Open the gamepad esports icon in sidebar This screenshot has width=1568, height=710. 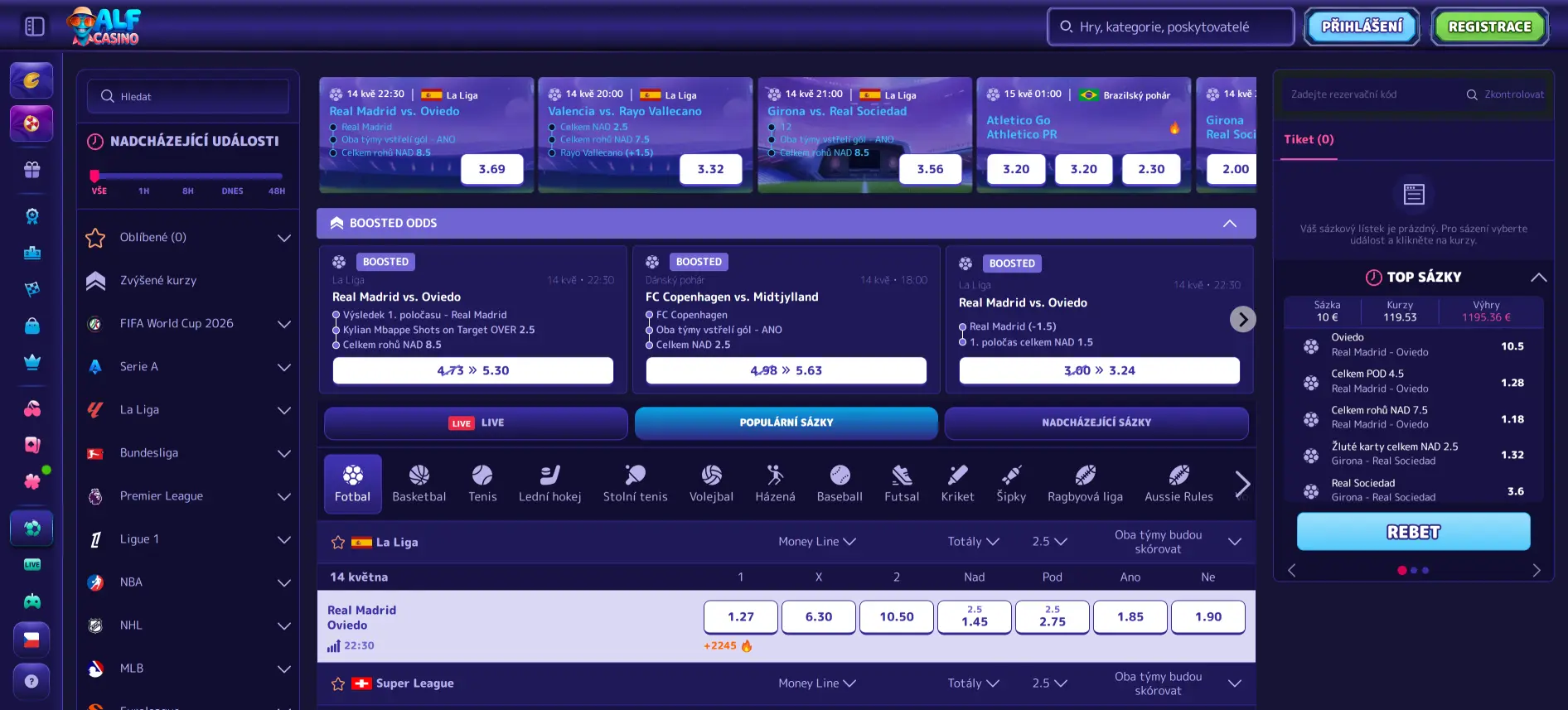[31, 601]
